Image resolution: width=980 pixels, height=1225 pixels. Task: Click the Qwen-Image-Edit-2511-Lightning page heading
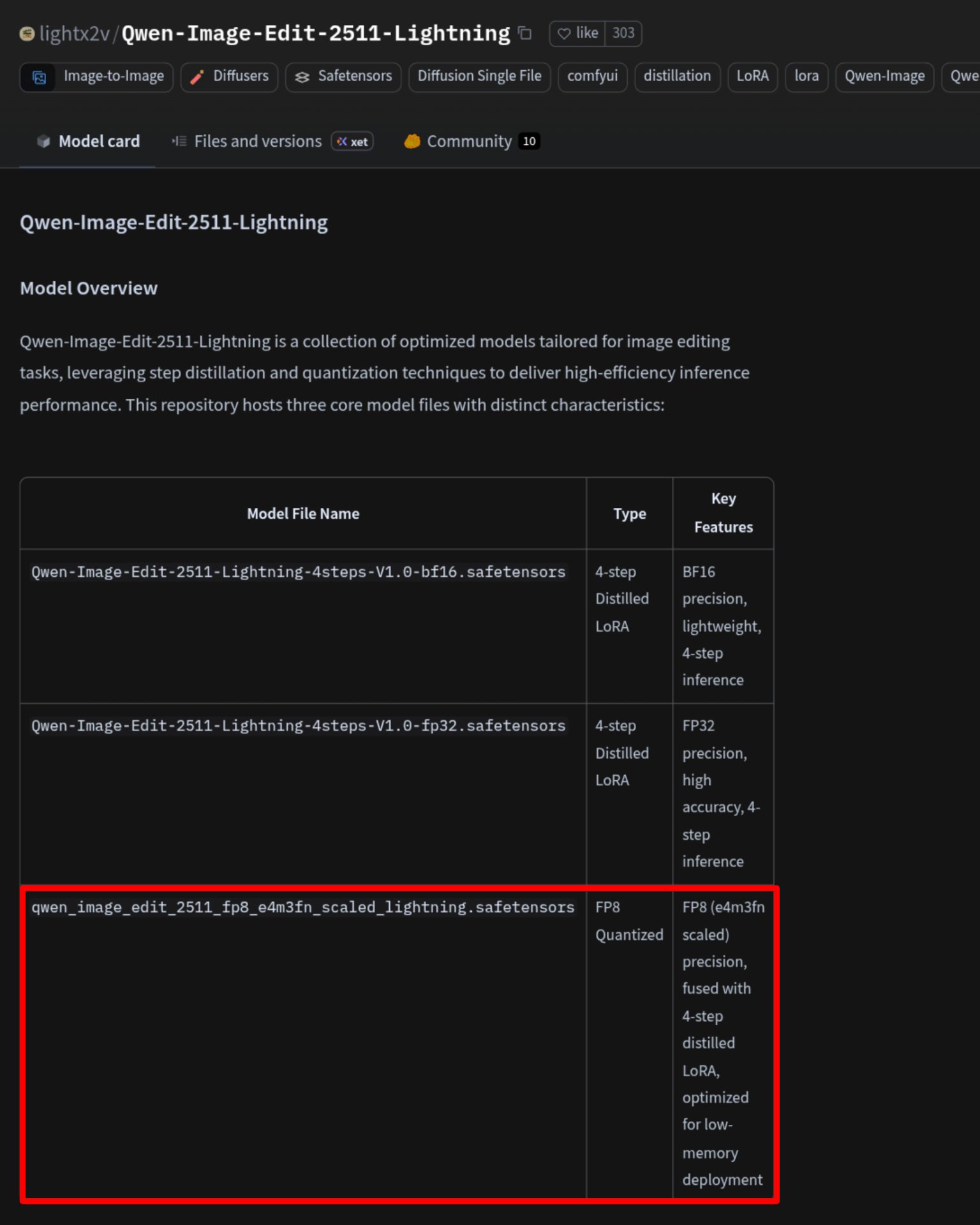click(174, 223)
